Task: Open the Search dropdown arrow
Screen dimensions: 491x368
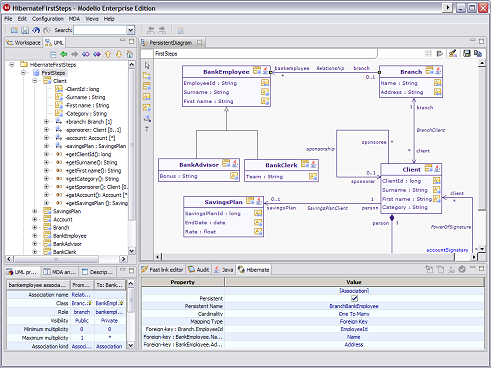Action: coord(131,30)
